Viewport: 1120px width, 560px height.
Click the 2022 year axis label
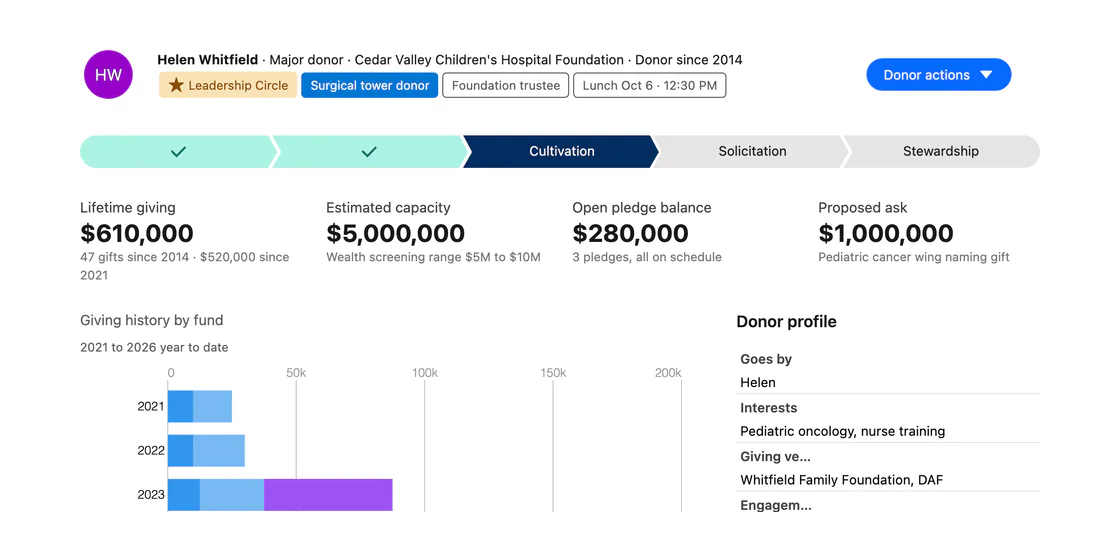(x=151, y=451)
